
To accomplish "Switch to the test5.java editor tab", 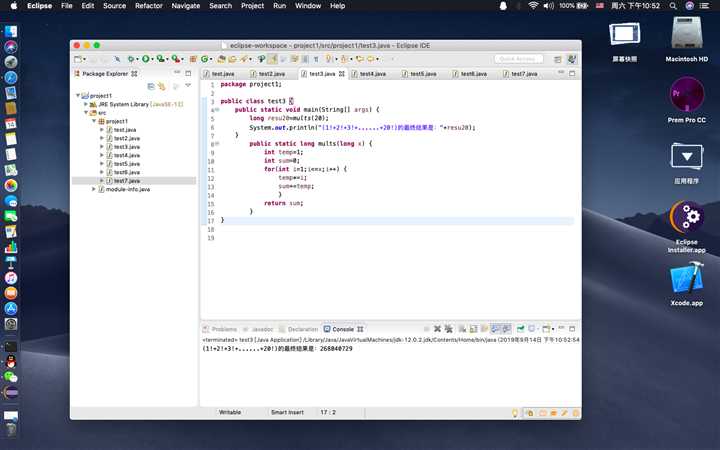I will coord(422,74).
